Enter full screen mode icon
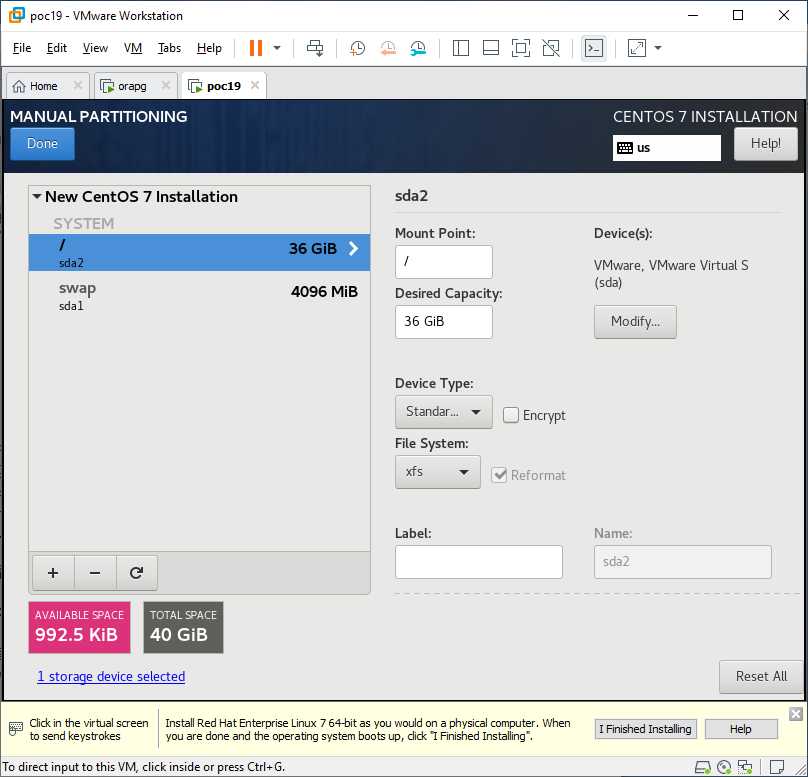 (x=521, y=48)
